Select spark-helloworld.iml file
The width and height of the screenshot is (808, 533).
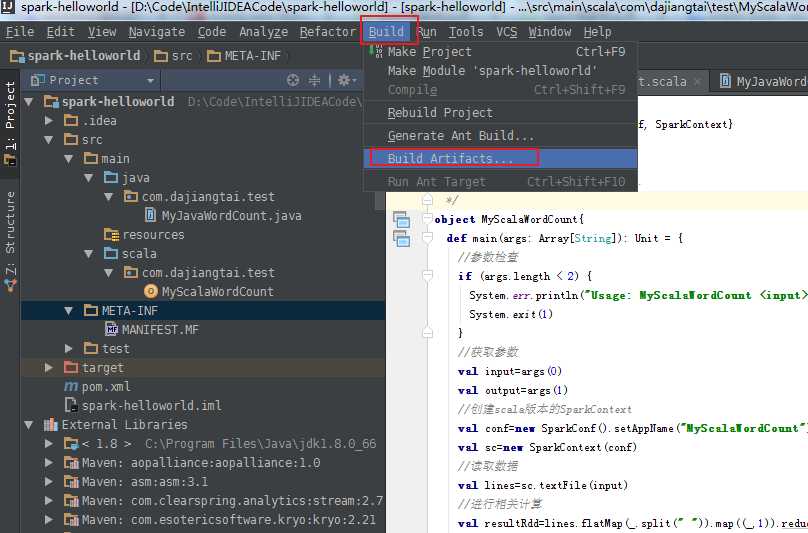coord(152,406)
